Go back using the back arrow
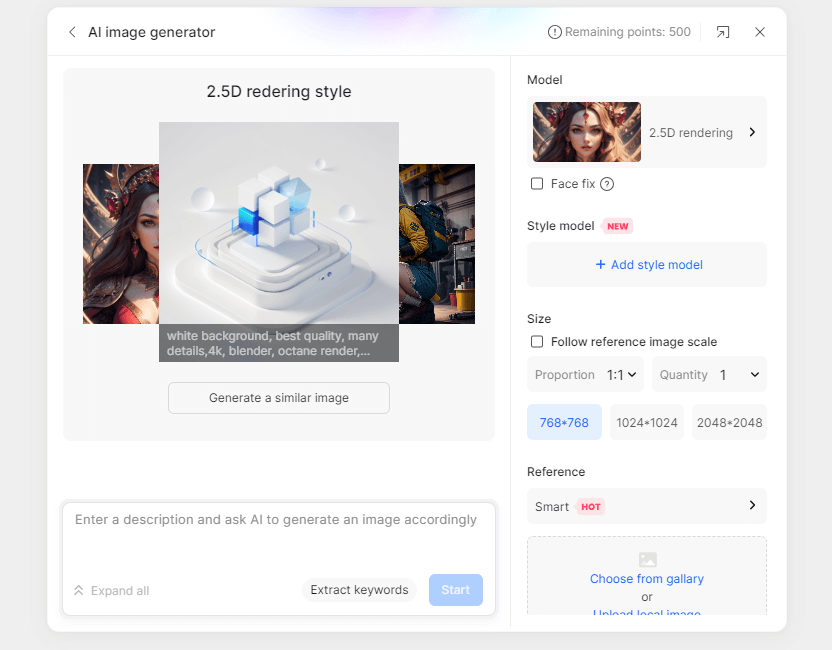Screen dimensions: 832x650 [x=72, y=32]
